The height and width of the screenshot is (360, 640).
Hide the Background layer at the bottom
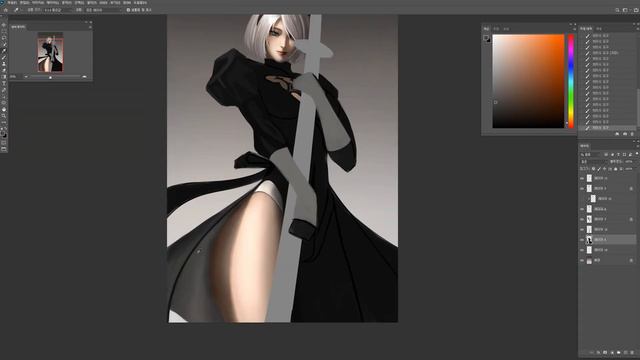[x=582, y=260]
